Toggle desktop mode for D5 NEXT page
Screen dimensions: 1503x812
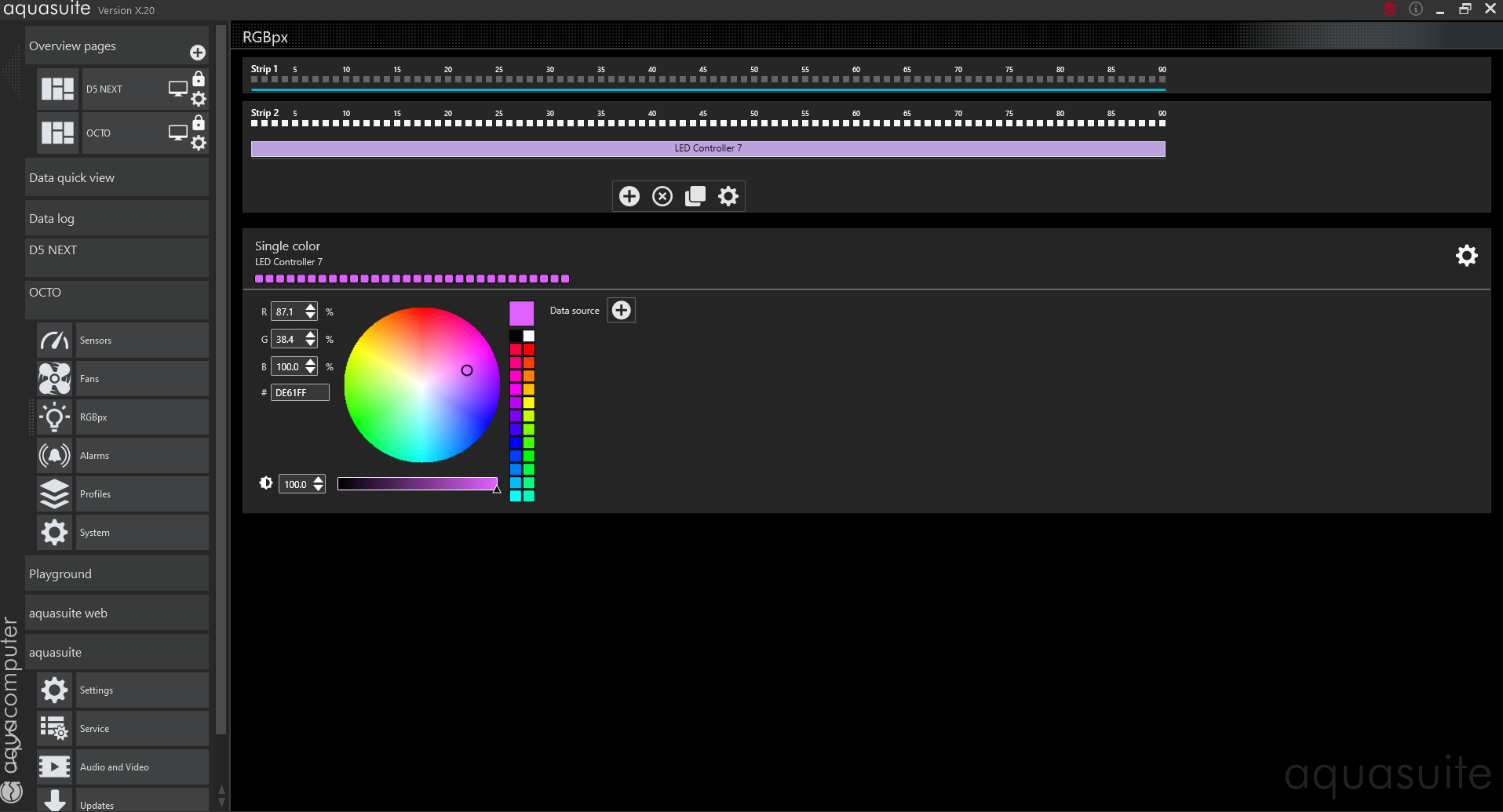click(x=178, y=89)
